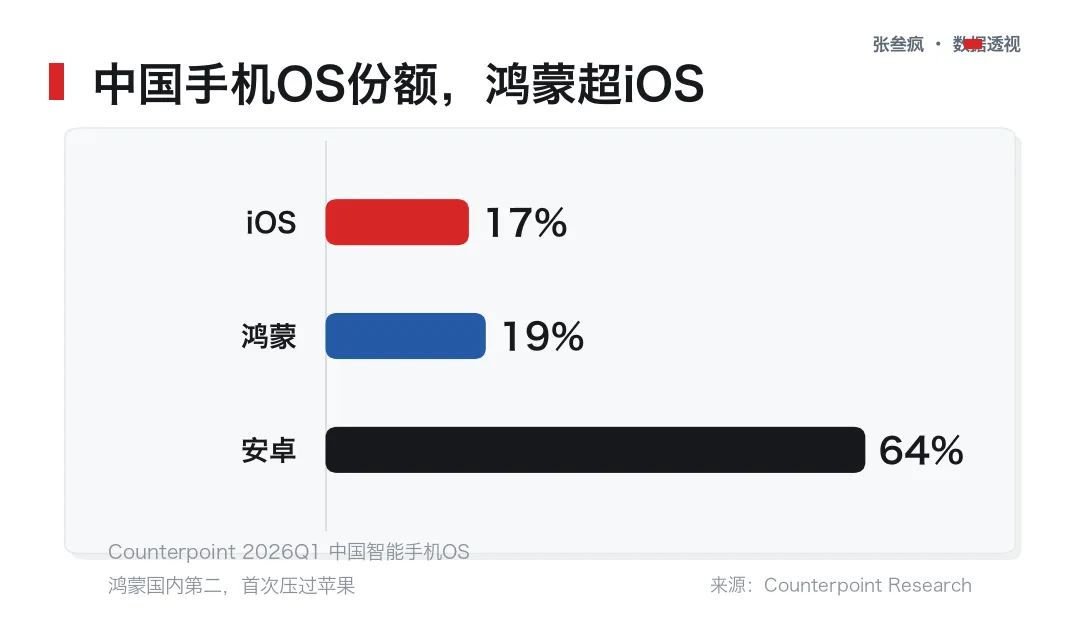1080x640 pixels.
Task: Click the 鸿蒙超iOS part of title
Action: (x=594, y=84)
